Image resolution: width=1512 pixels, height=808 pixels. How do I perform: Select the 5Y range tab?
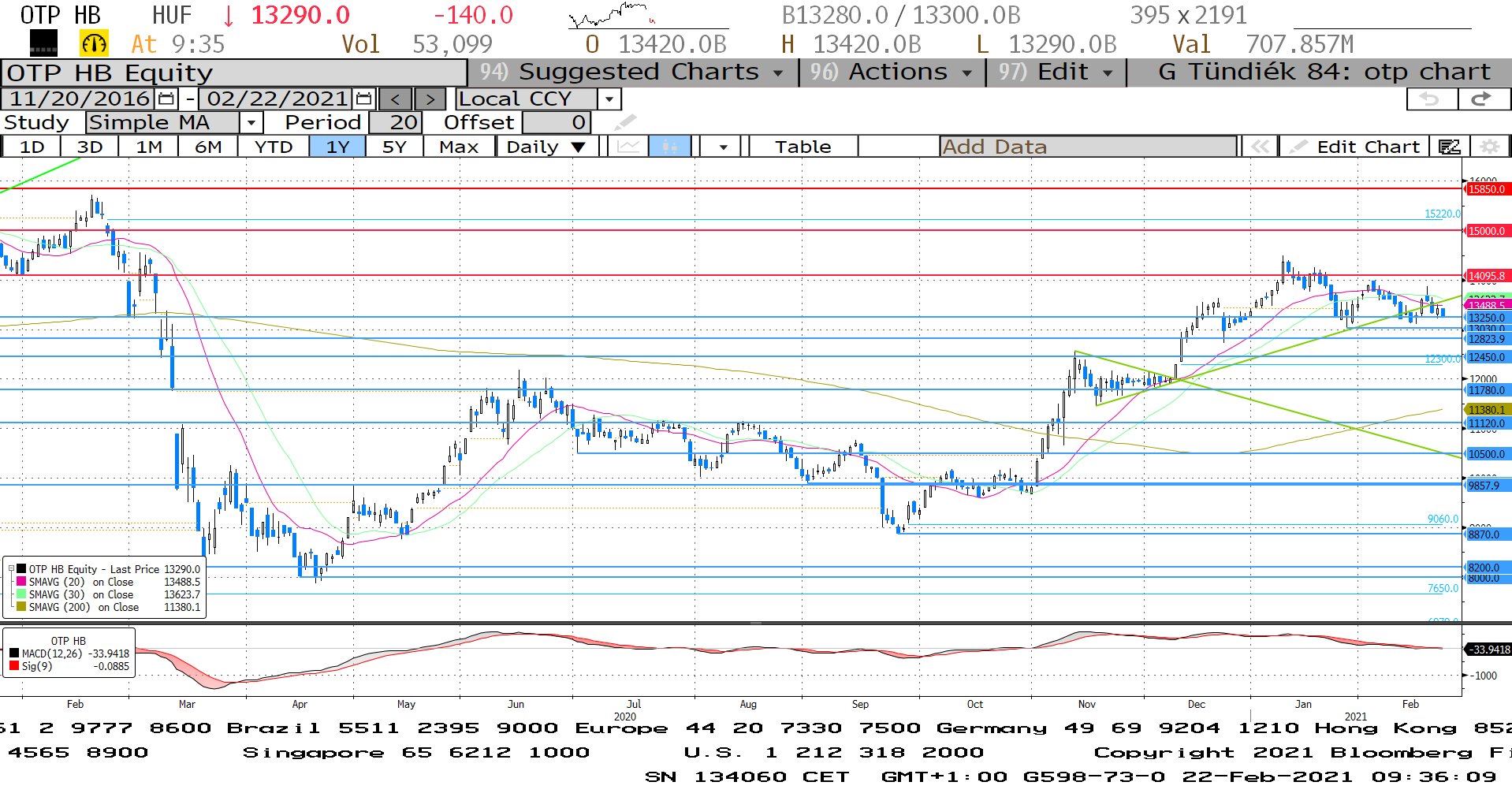point(394,147)
